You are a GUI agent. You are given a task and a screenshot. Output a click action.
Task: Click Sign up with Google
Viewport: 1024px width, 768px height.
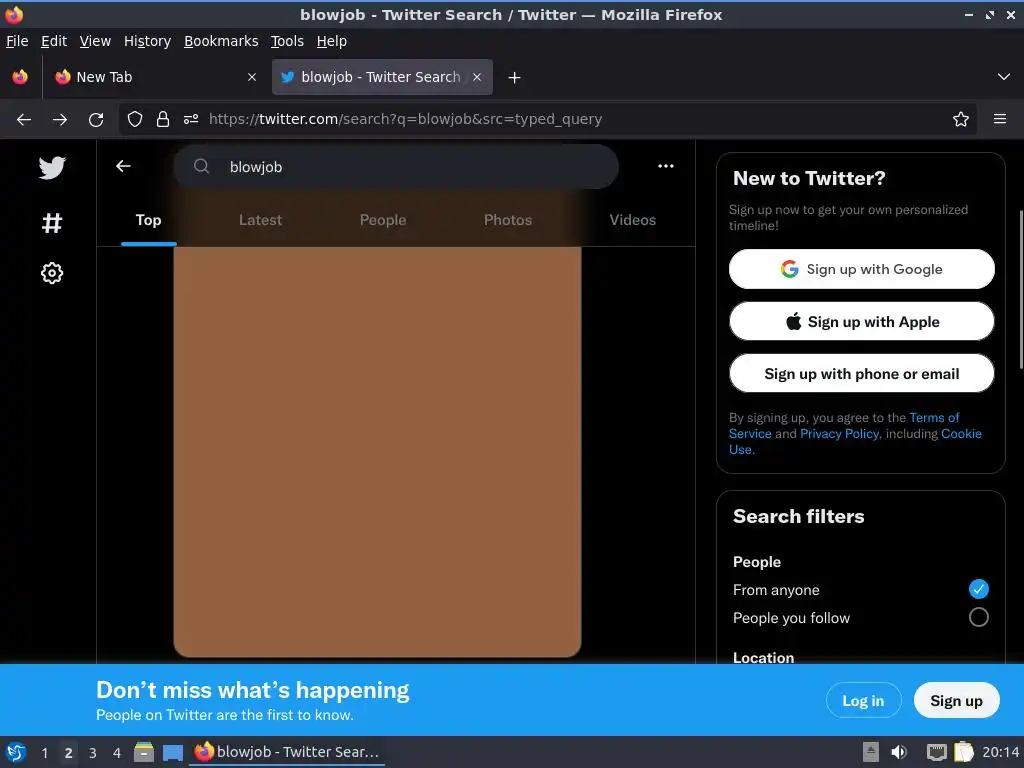coord(861,269)
